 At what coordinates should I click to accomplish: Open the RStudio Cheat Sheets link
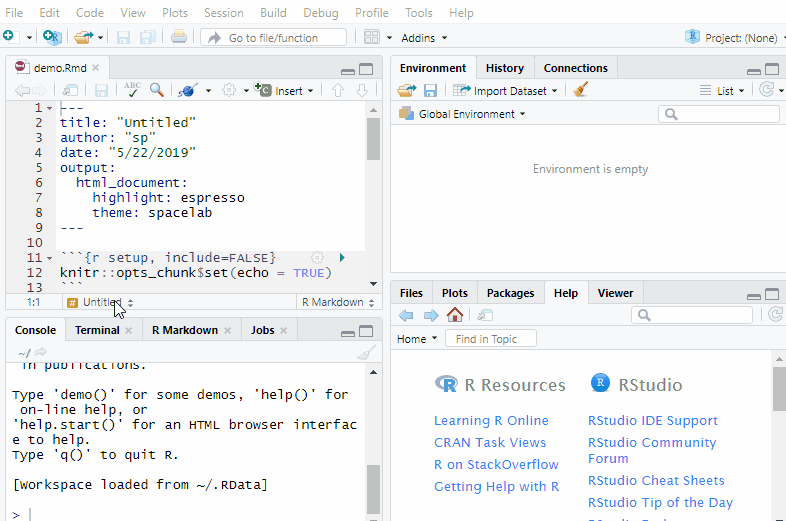[x=656, y=480]
